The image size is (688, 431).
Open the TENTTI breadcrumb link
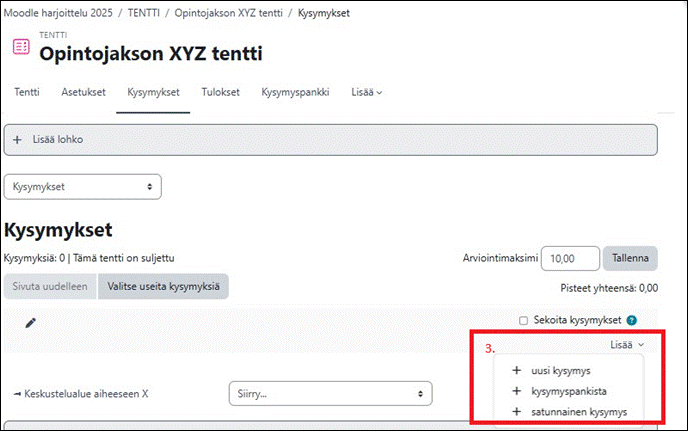143,13
